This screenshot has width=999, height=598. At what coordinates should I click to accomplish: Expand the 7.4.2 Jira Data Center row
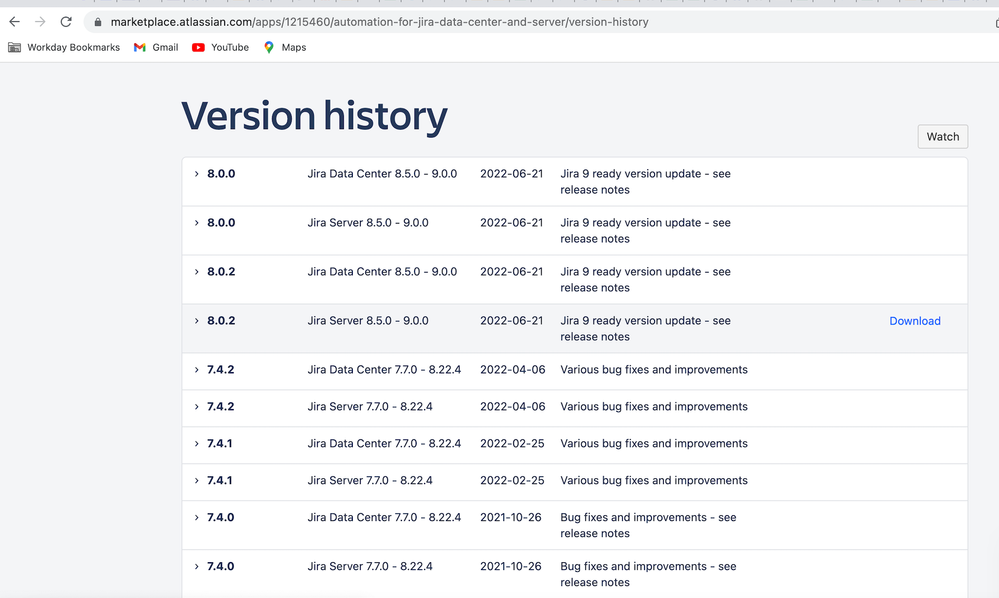pos(196,370)
